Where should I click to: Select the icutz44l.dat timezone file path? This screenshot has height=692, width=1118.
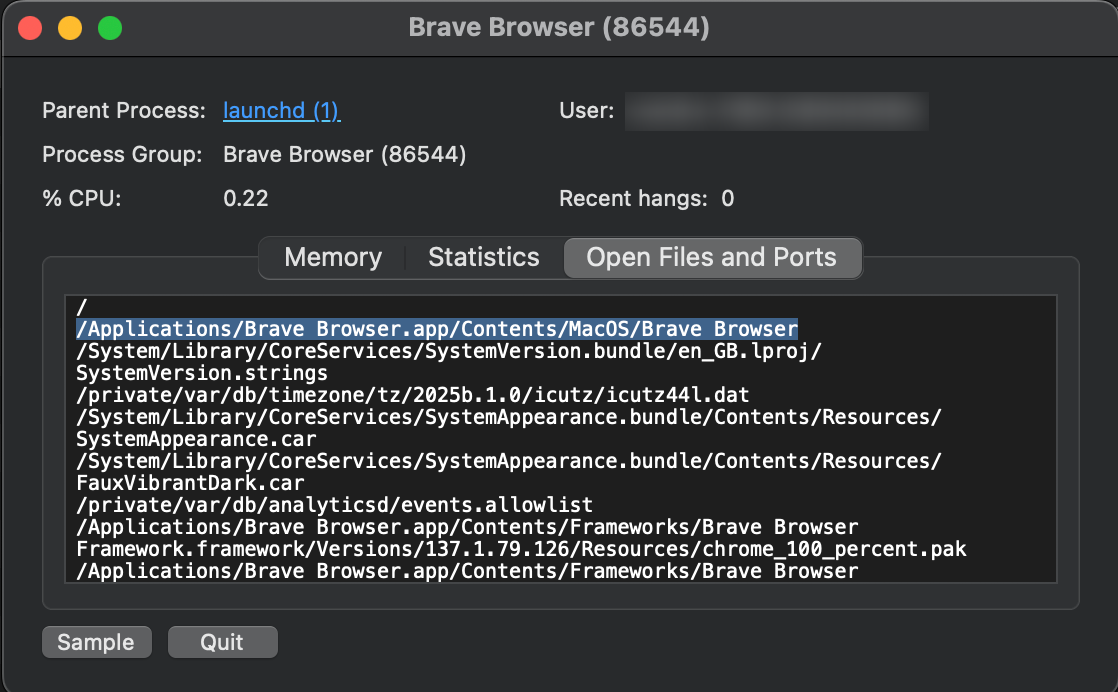(x=412, y=394)
